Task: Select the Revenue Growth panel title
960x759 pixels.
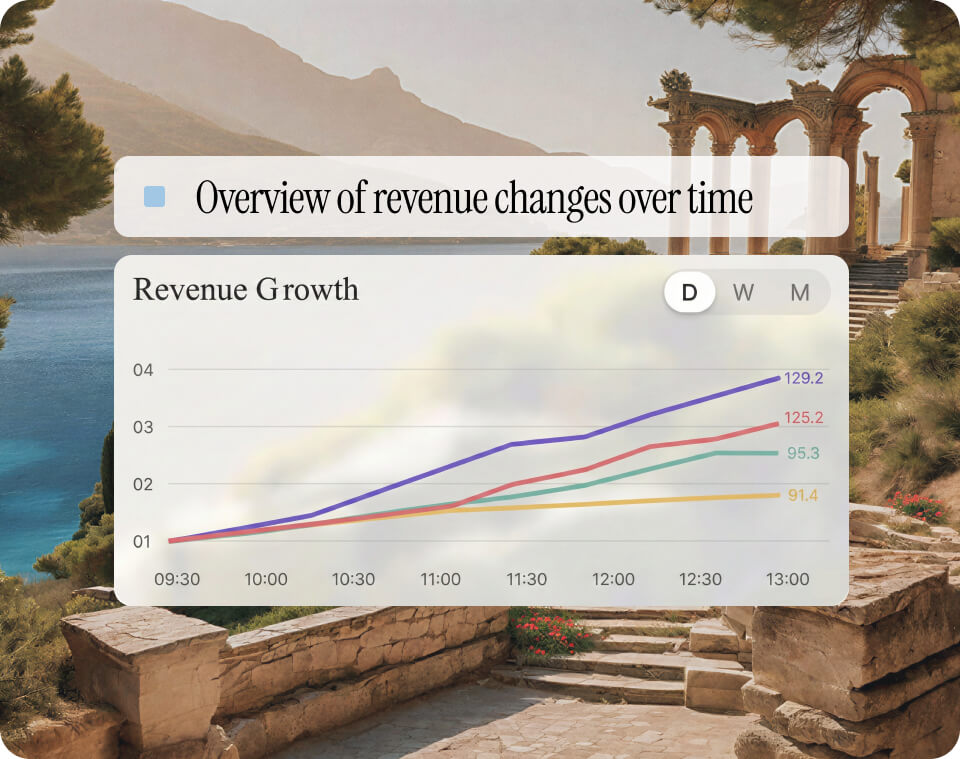Action: tap(247, 290)
